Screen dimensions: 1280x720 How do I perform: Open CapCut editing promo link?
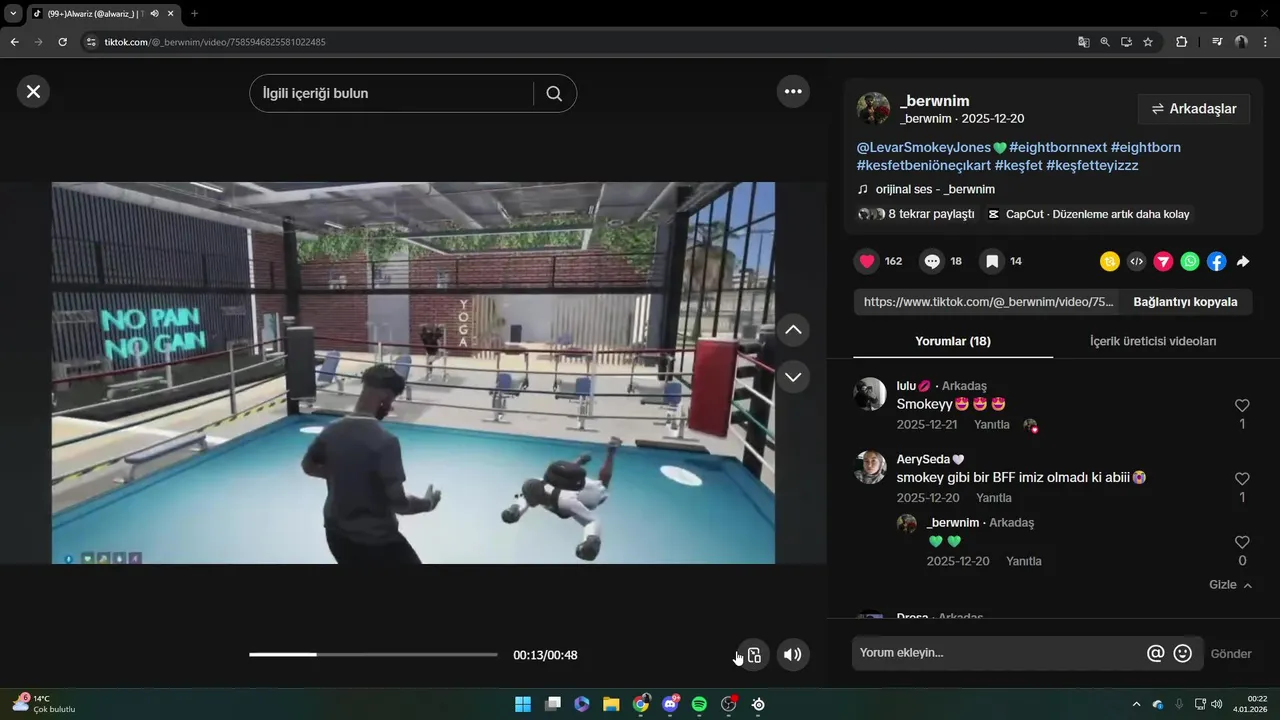click(x=1089, y=214)
